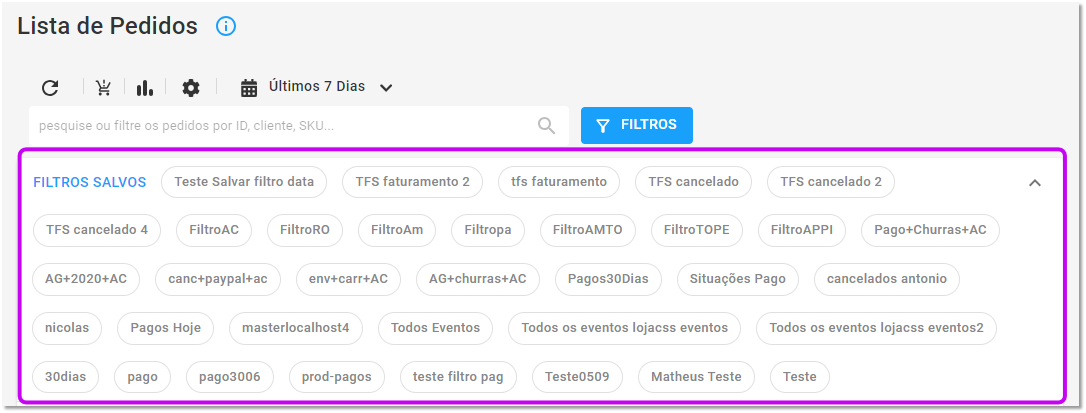
Task: Select the Teste0509 filter chip
Action: coord(577,377)
